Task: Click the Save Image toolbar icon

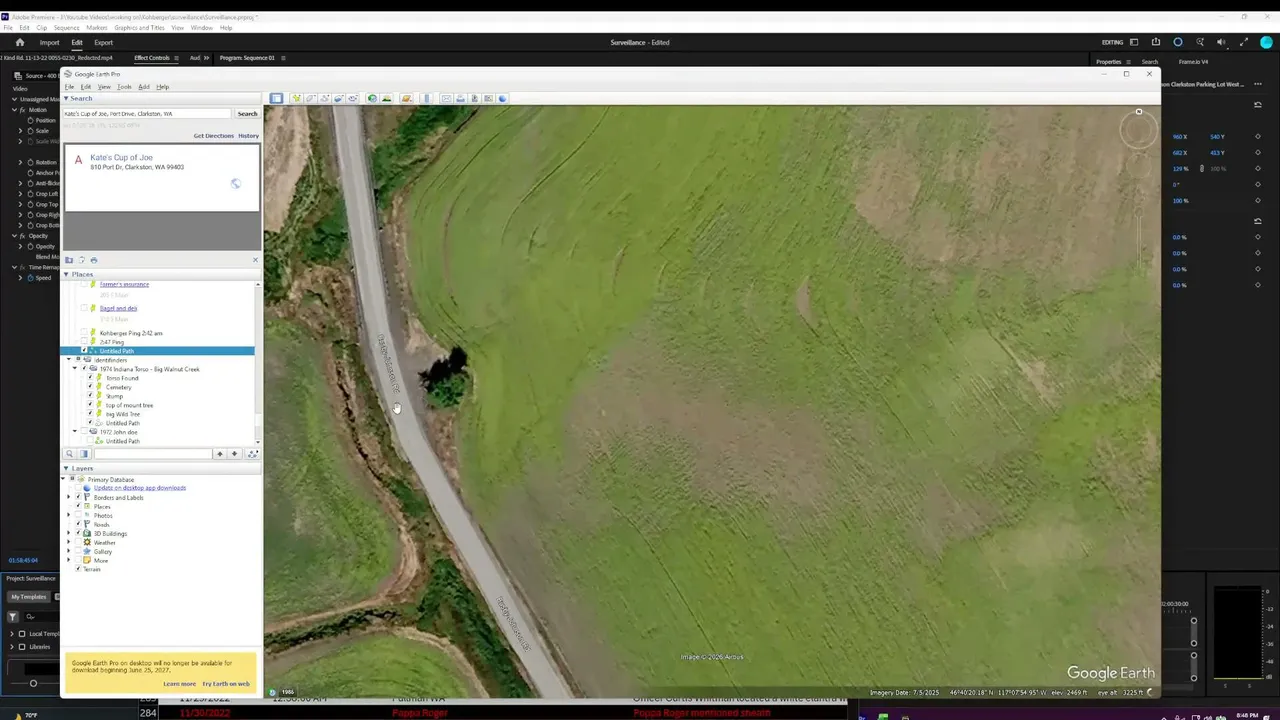Action: point(474,98)
